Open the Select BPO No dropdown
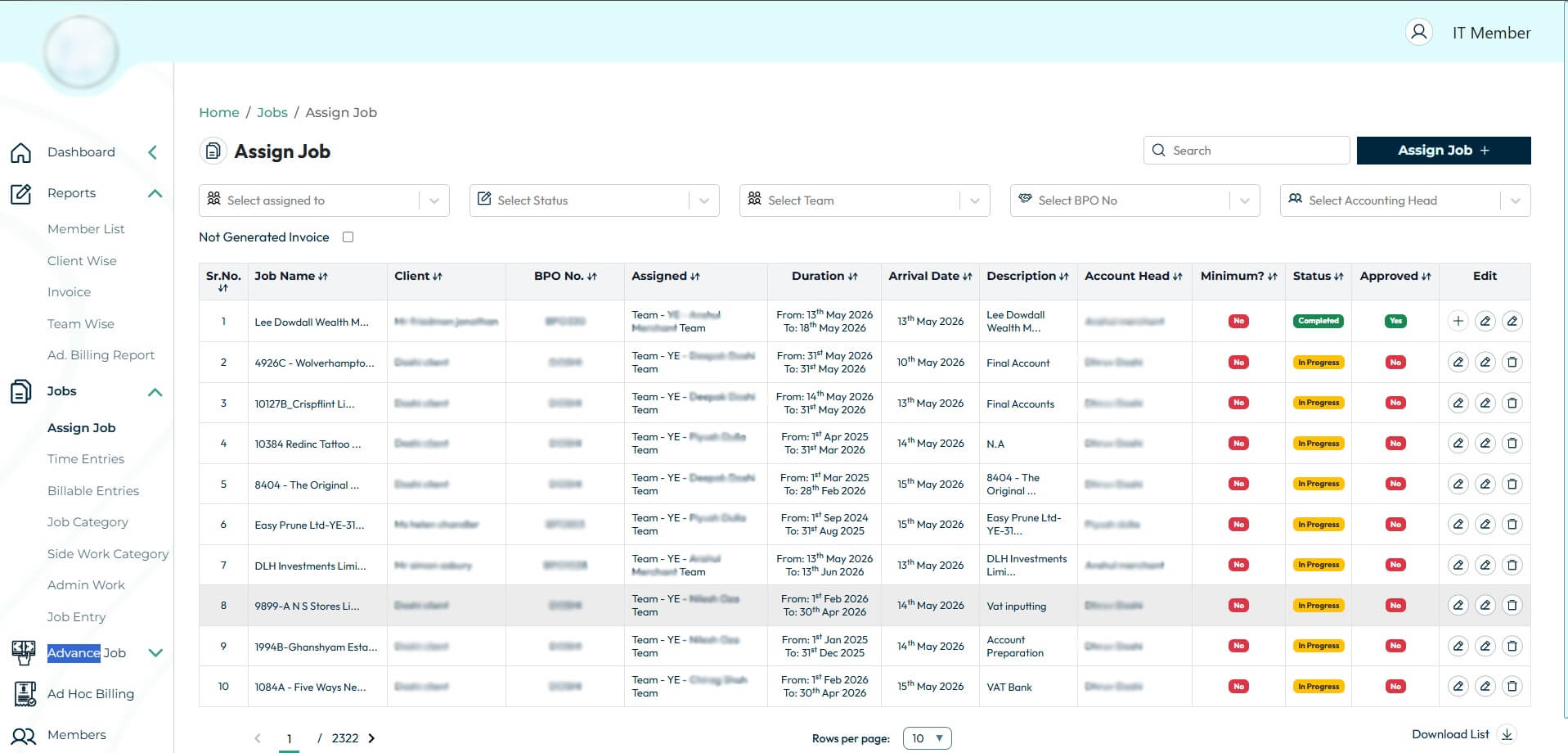The height and width of the screenshot is (753, 1568). click(x=1135, y=201)
